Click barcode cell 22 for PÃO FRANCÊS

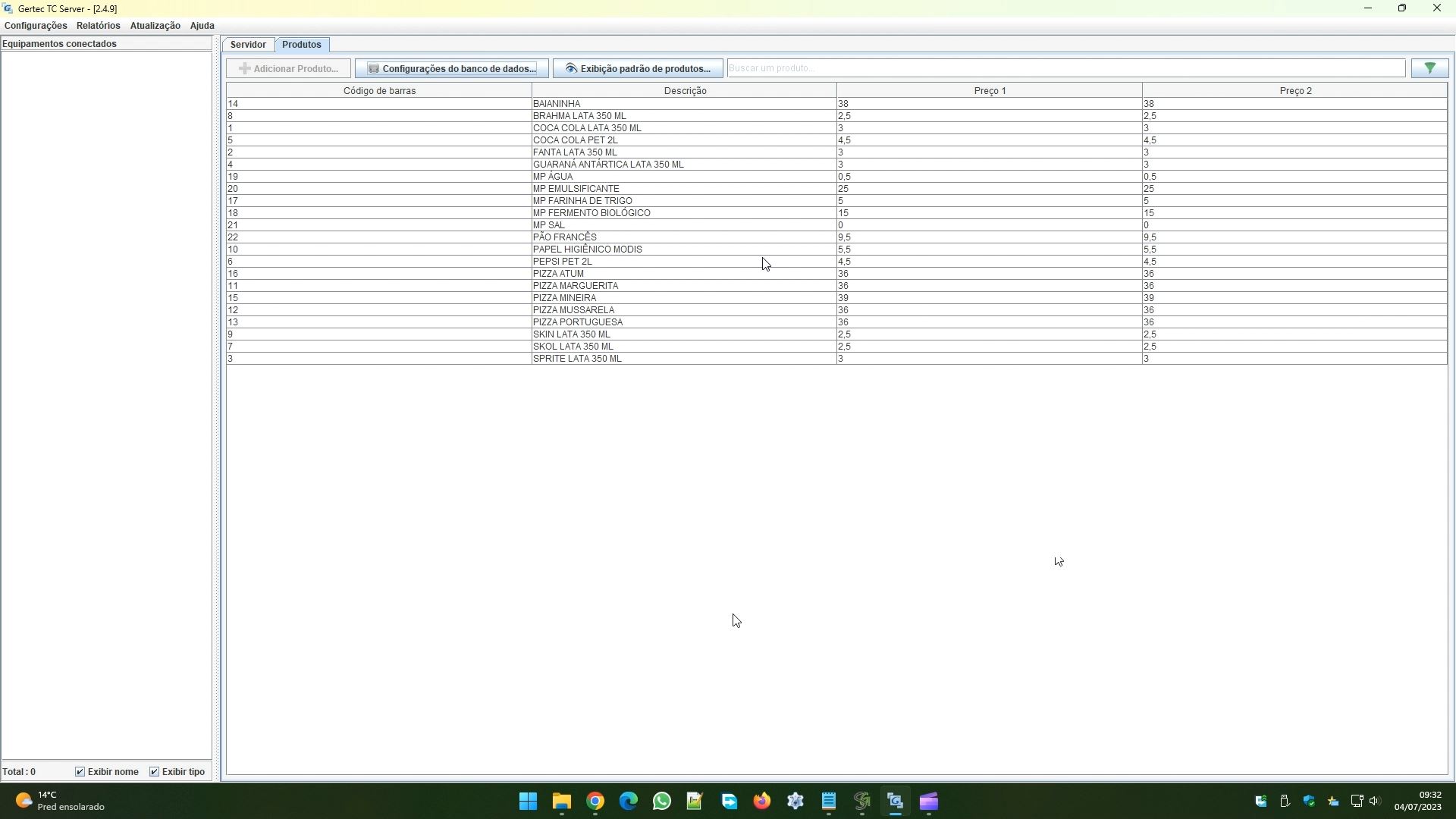379,237
